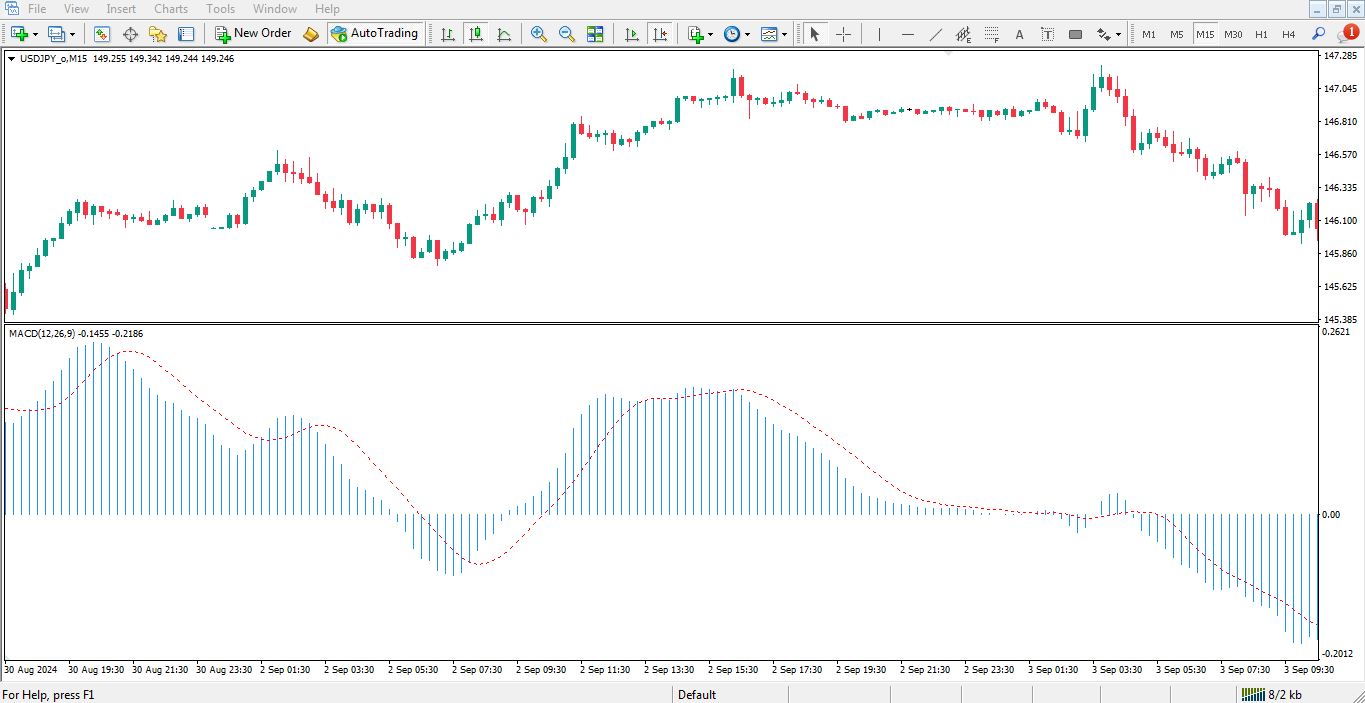This screenshot has height=703, width=1365.
Task: Open the Market Watch panel icon
Action: point(102,34)
